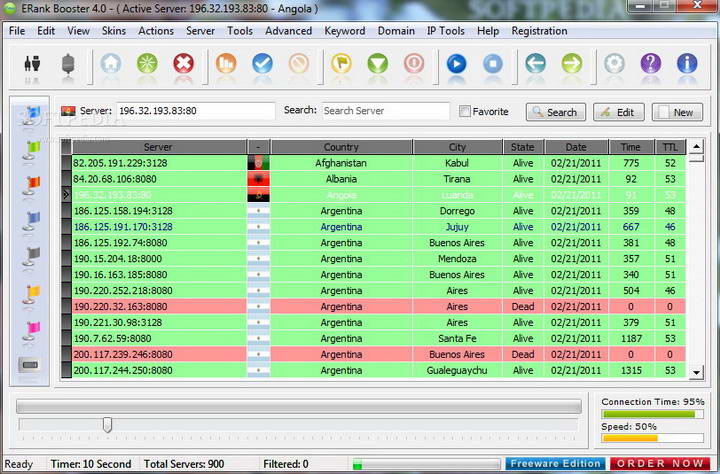
Task: Open the IP Tools menu
Action: coord(445,31)
